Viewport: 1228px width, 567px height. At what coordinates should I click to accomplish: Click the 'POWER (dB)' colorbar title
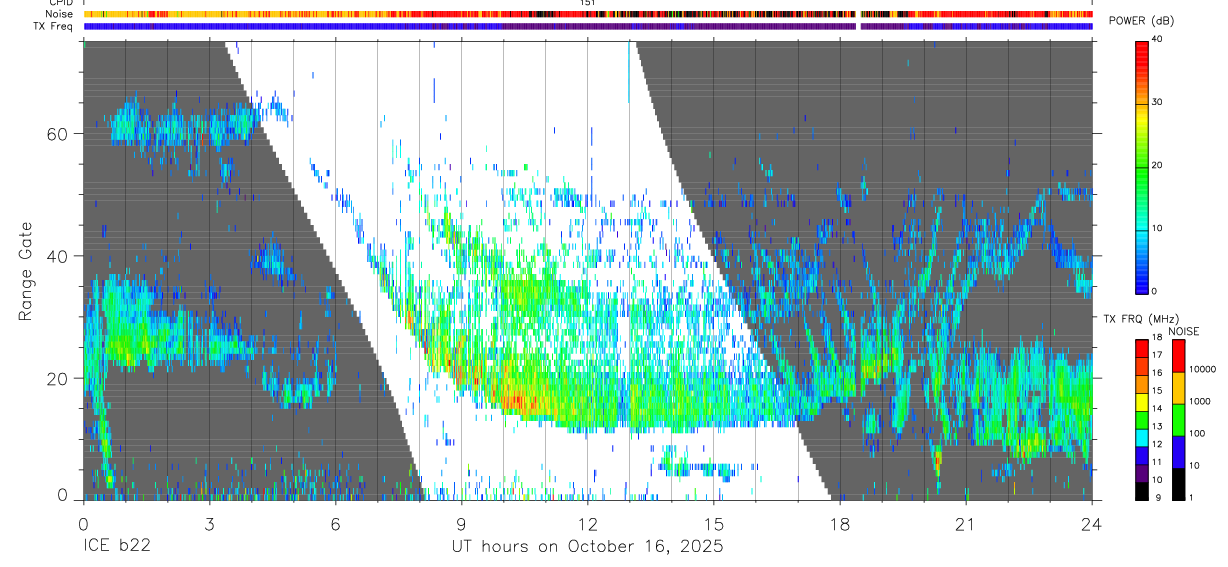1140,22
